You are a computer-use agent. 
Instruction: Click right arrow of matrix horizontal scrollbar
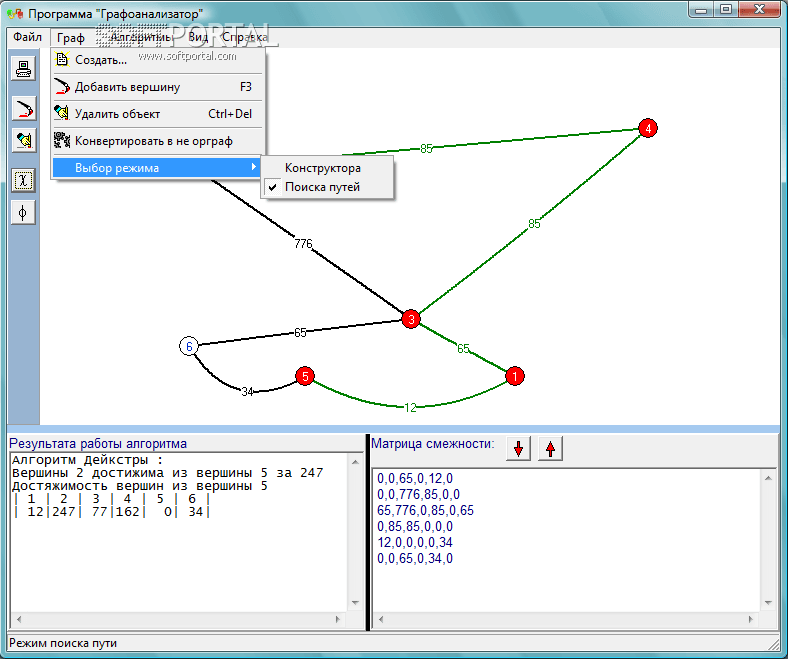point(751,619)
